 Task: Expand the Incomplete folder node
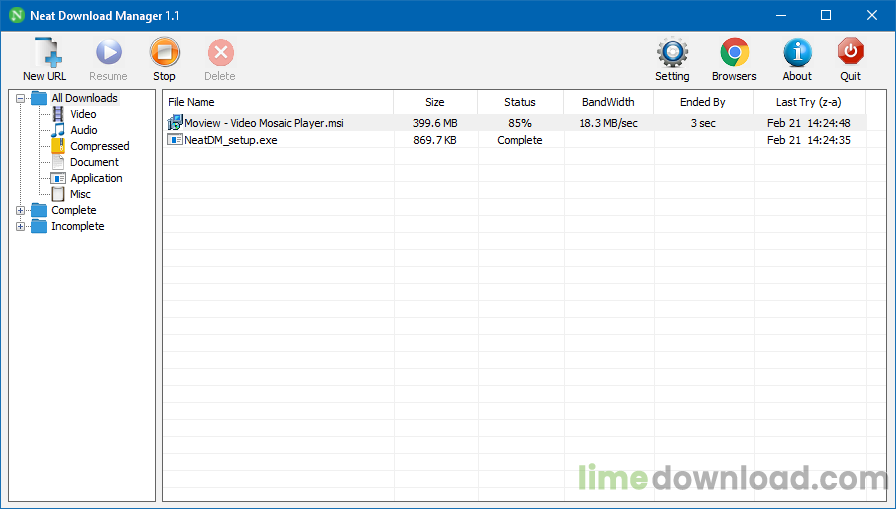21,226
